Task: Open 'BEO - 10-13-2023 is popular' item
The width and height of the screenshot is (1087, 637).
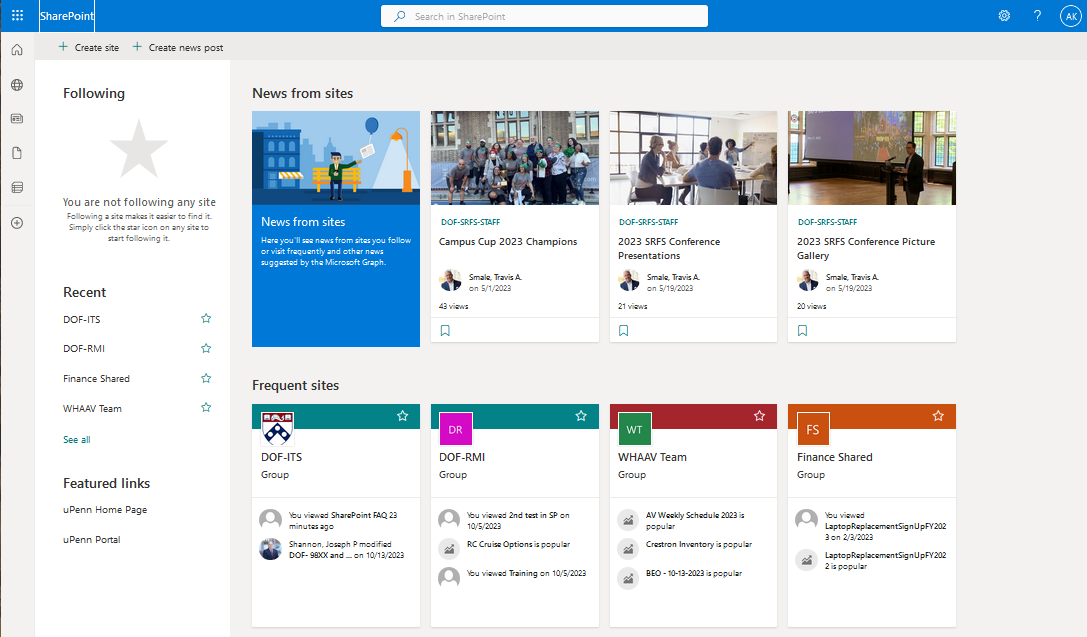Action: point(694,573)
